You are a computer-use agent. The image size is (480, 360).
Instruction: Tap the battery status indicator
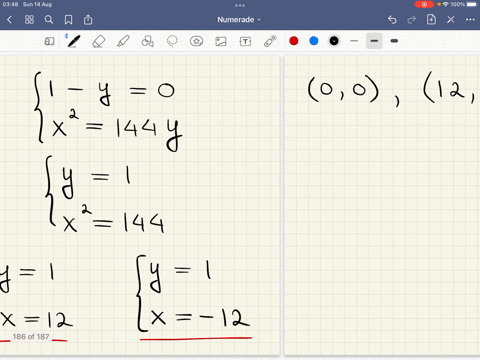(x=472, y=4)
